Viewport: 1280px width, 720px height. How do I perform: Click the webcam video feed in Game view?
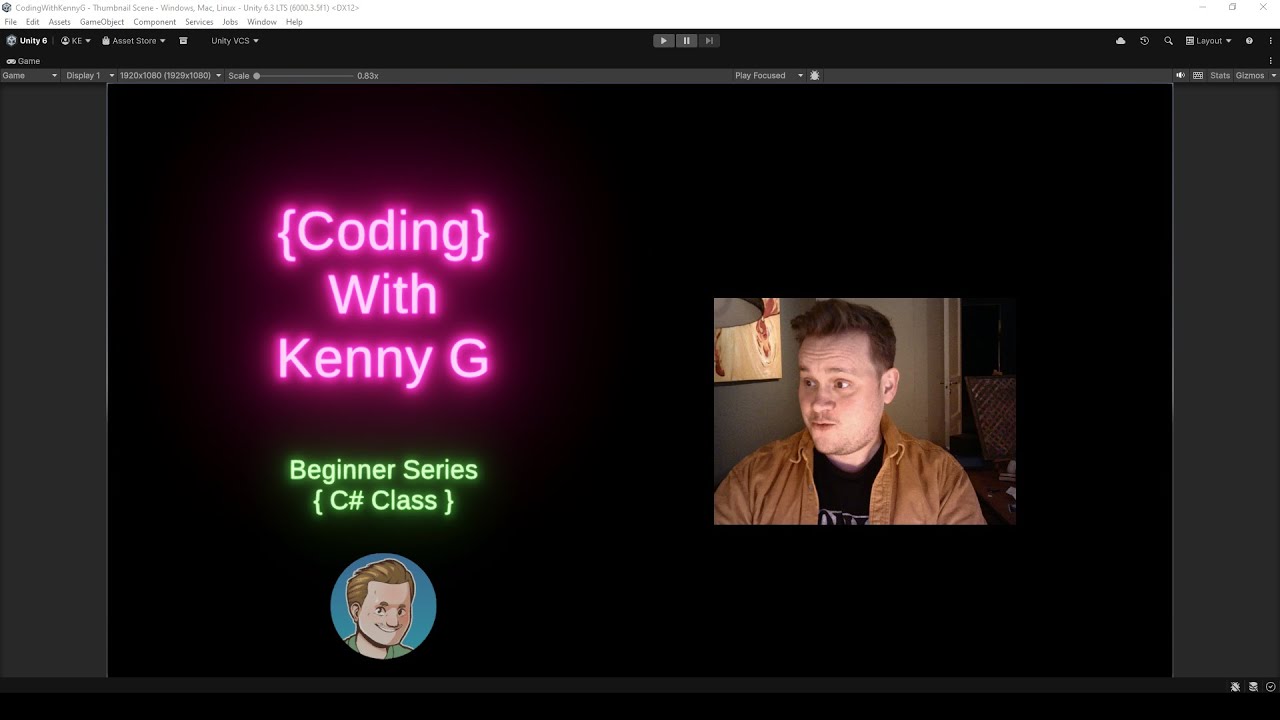coord(865,411)
